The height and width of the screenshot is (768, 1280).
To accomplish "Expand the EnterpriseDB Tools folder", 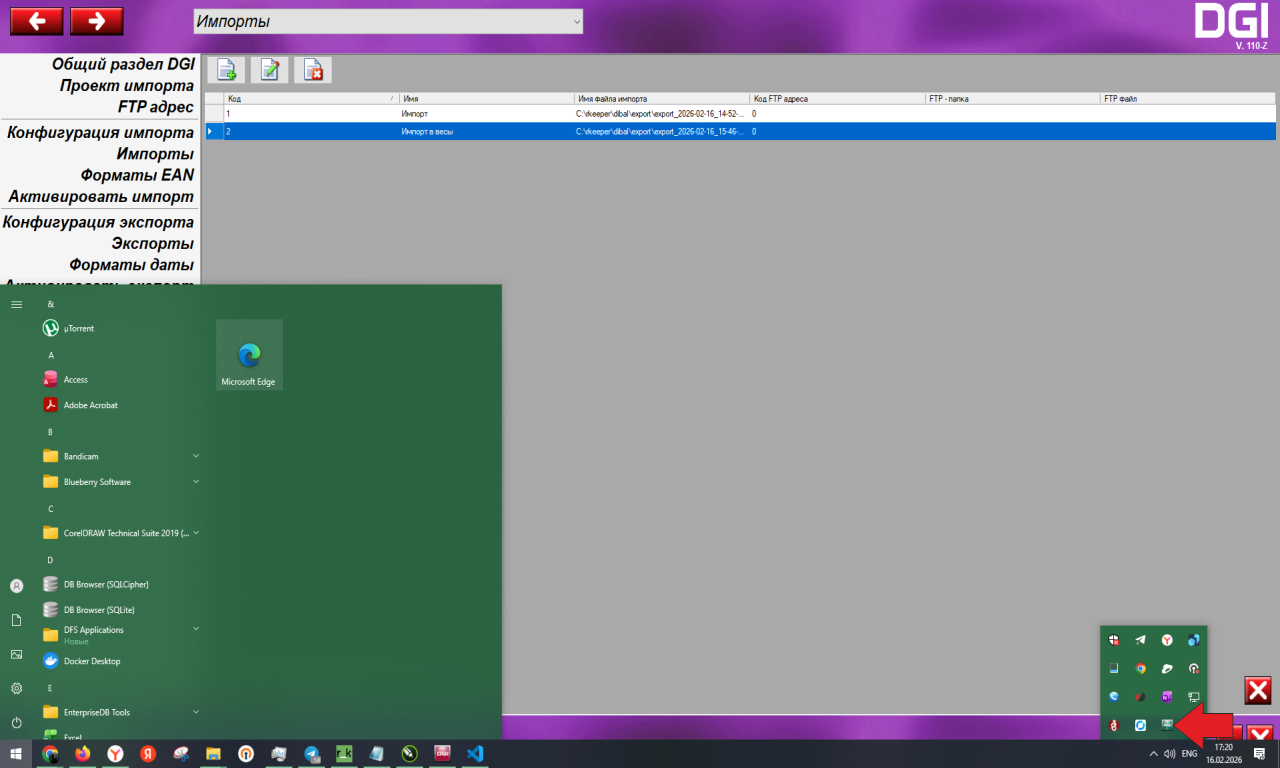I will (120, 712).
